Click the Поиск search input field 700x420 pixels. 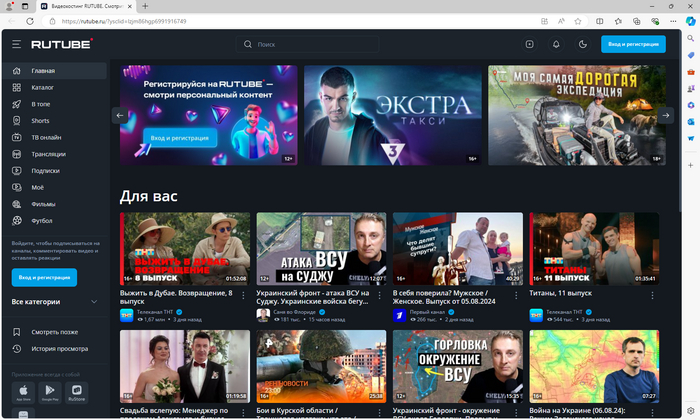point(308,44)
